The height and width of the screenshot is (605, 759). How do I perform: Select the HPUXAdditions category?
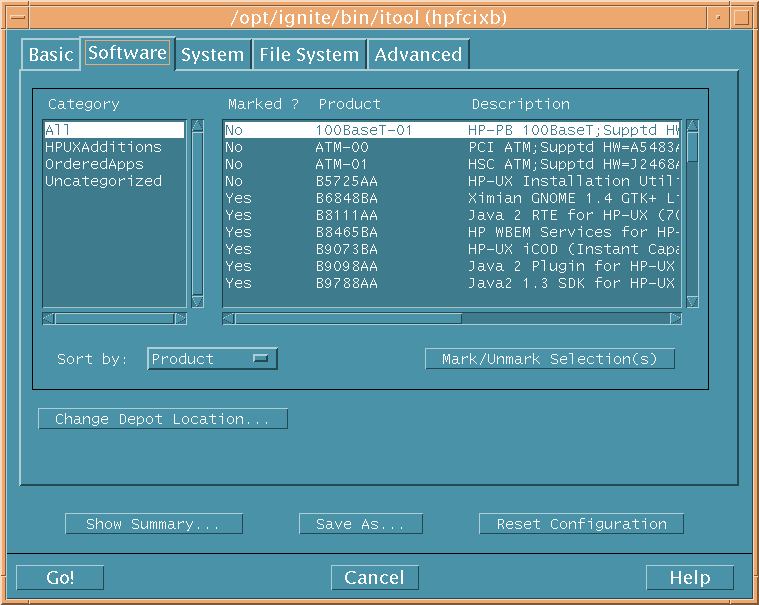click(x=103, y=147)
